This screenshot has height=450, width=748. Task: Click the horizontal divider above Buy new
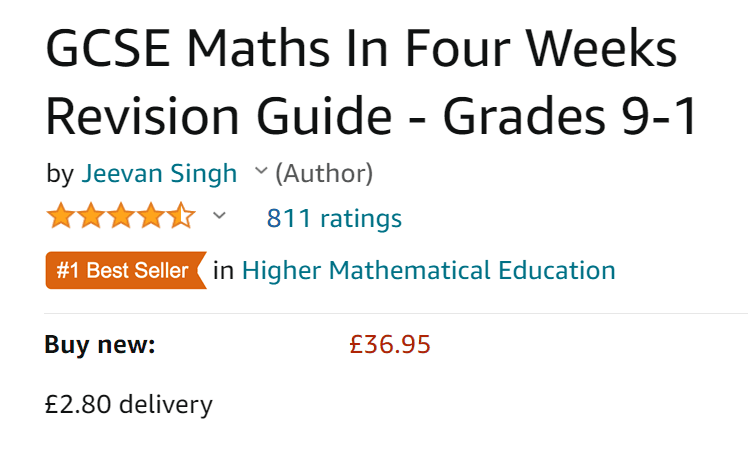click(396, 314)
